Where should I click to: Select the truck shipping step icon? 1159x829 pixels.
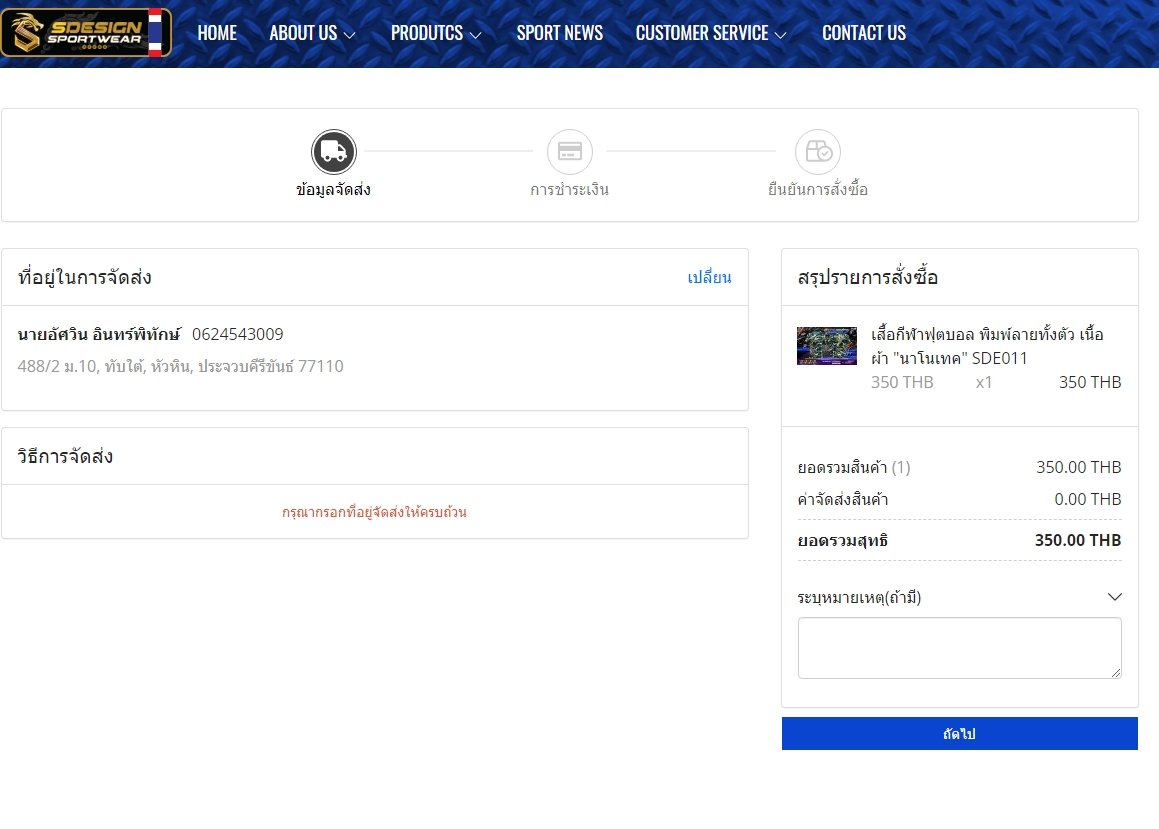click(334, 152)
